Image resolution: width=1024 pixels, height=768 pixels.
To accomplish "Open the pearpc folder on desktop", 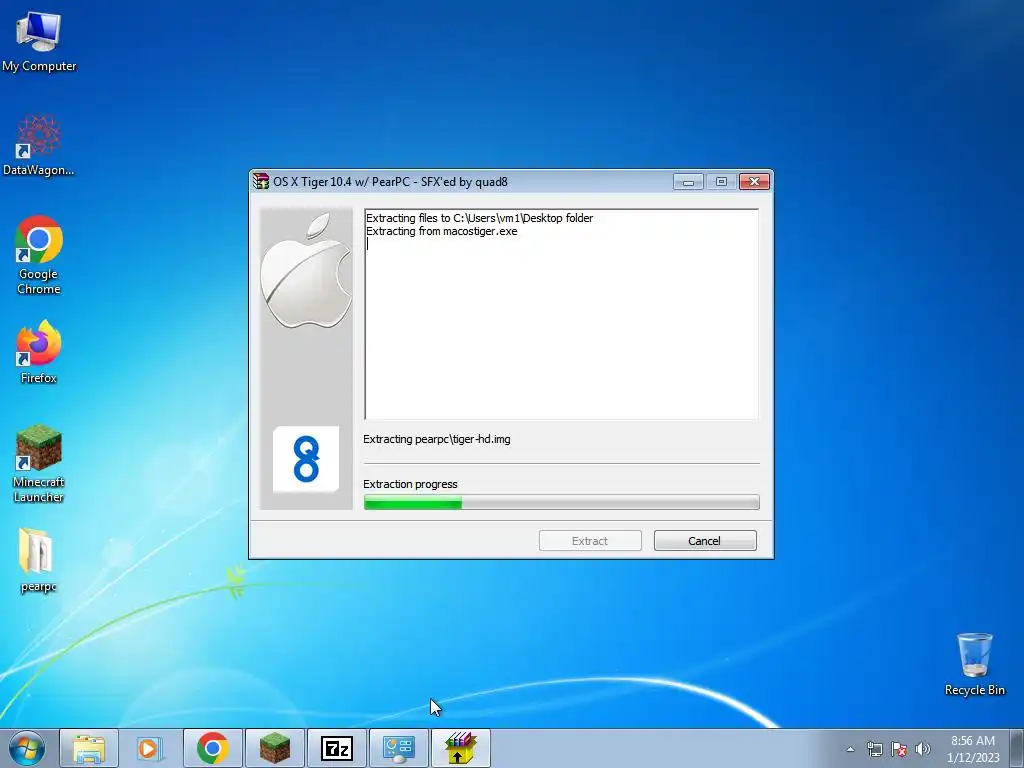I will 39,560.
